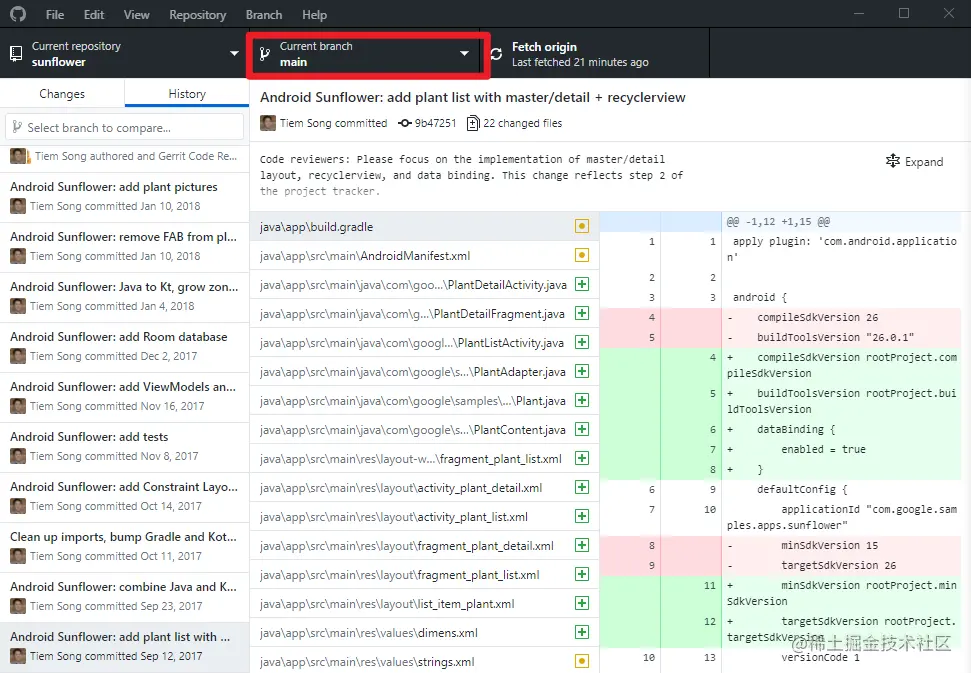The width and height of the screenshot is (971, 673).
Task: Open the Current repository sunflower dropdown
Action: click(124, 54)
